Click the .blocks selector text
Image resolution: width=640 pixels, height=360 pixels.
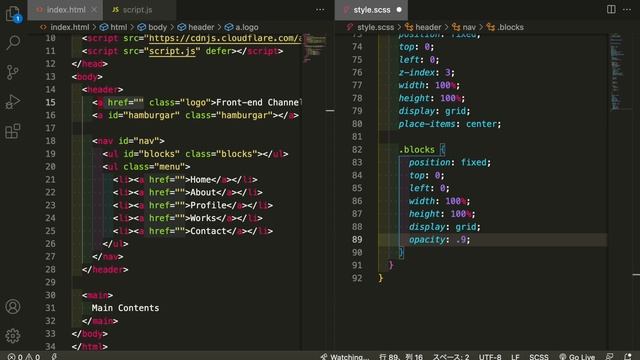click(417, 149)
